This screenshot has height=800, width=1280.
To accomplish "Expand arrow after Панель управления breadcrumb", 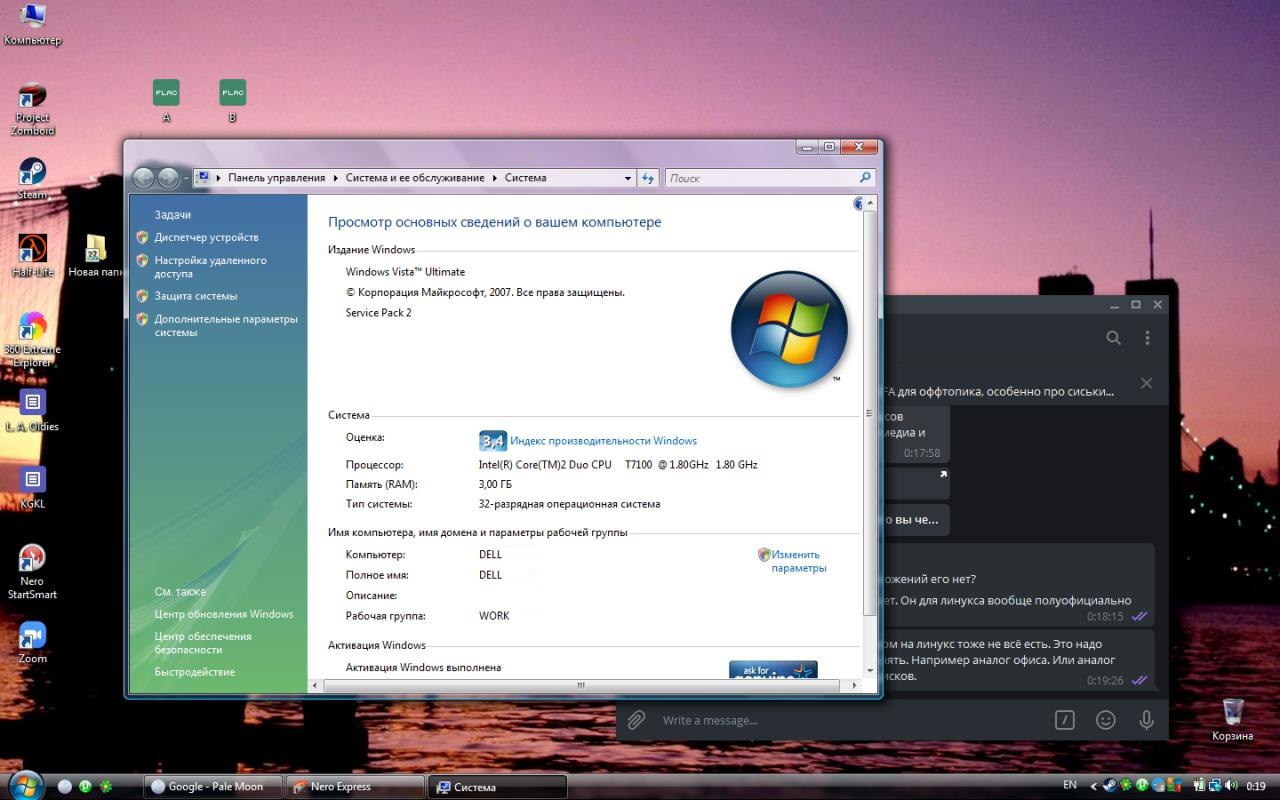I will tap(335, 178).
